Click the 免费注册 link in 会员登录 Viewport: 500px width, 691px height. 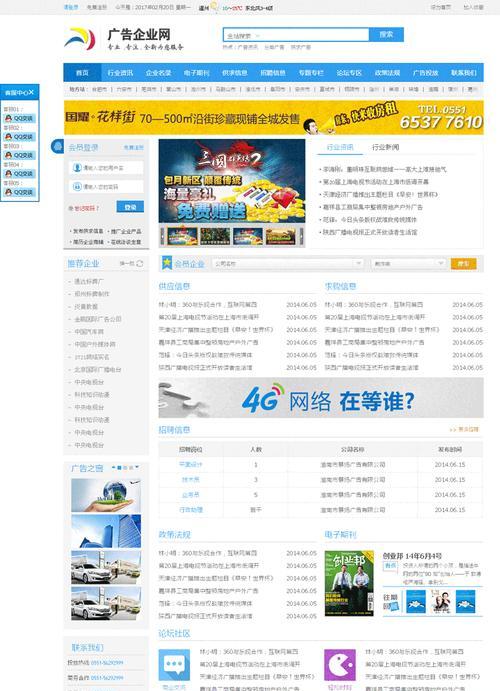[x=133, y=148]
